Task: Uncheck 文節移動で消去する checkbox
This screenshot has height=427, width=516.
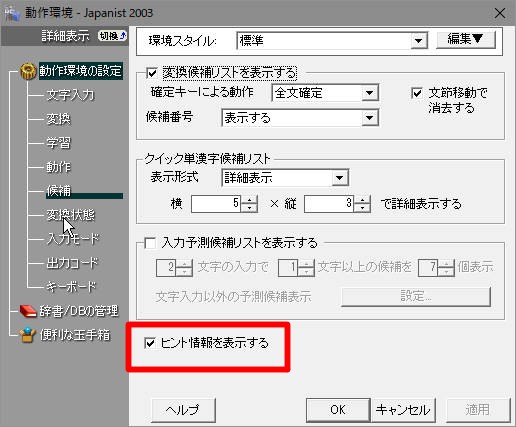Action: [417, 93]
